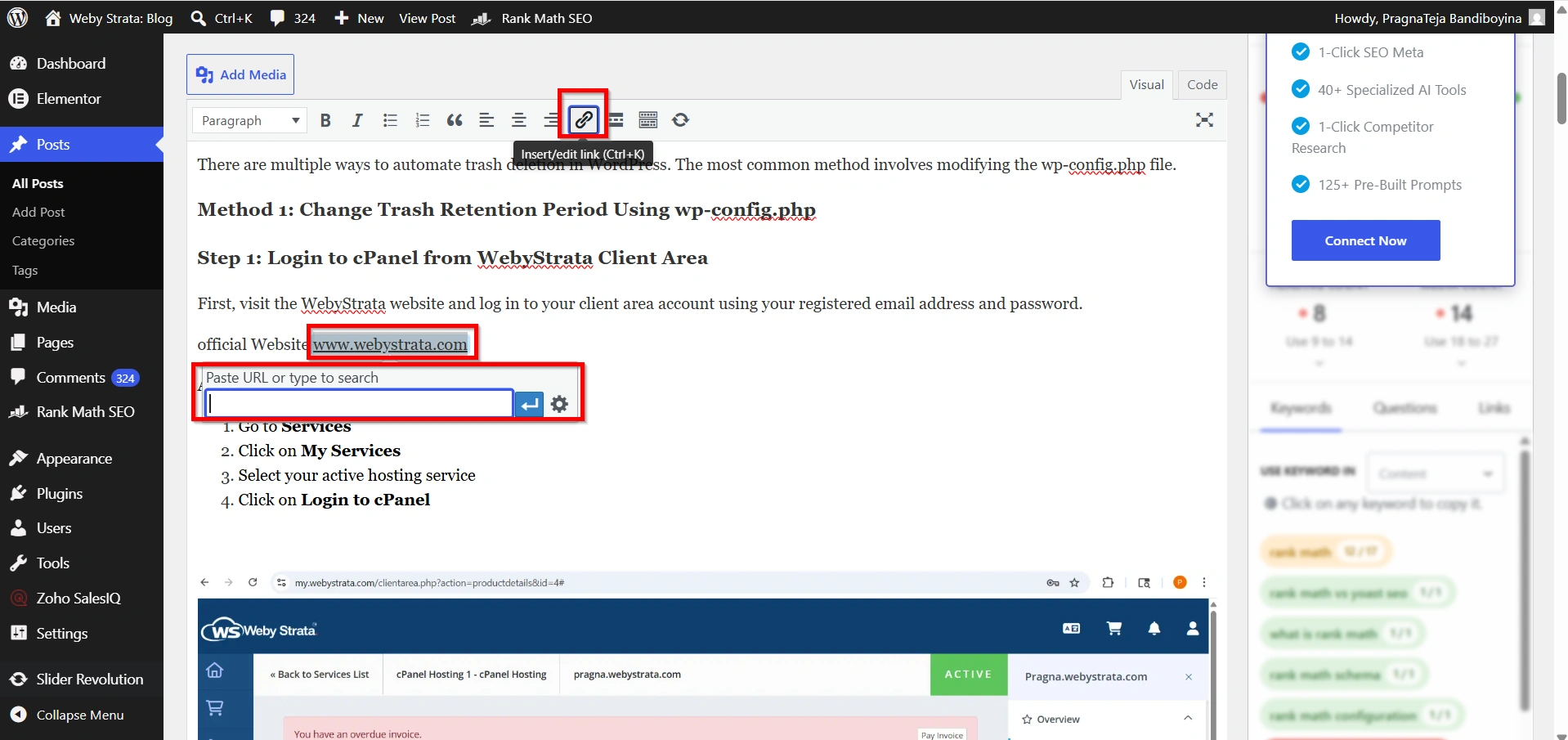Image resolution: width=1568 pixels, height=740 pixels.
Task: Apply blockquote formatting
Action: [x=455, y=120]
